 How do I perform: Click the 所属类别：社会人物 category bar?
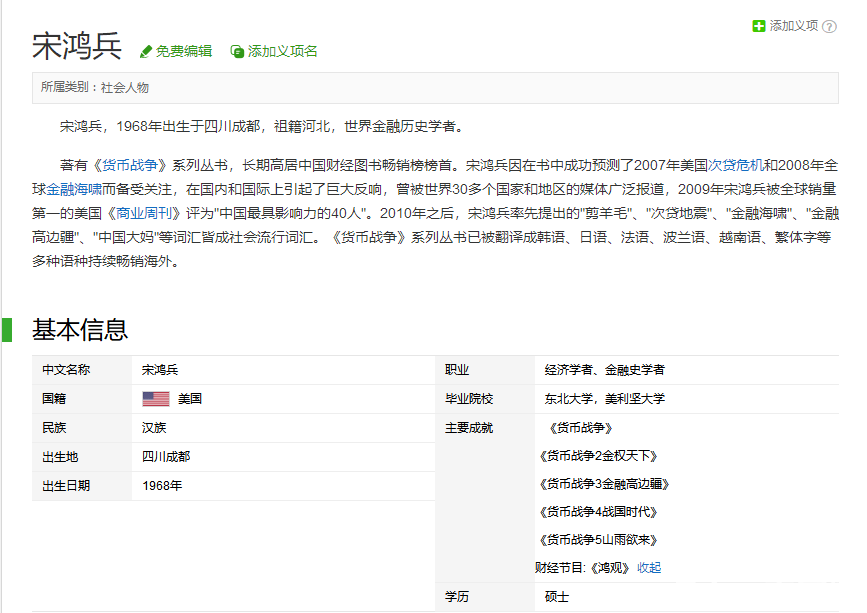pos(435,87)
